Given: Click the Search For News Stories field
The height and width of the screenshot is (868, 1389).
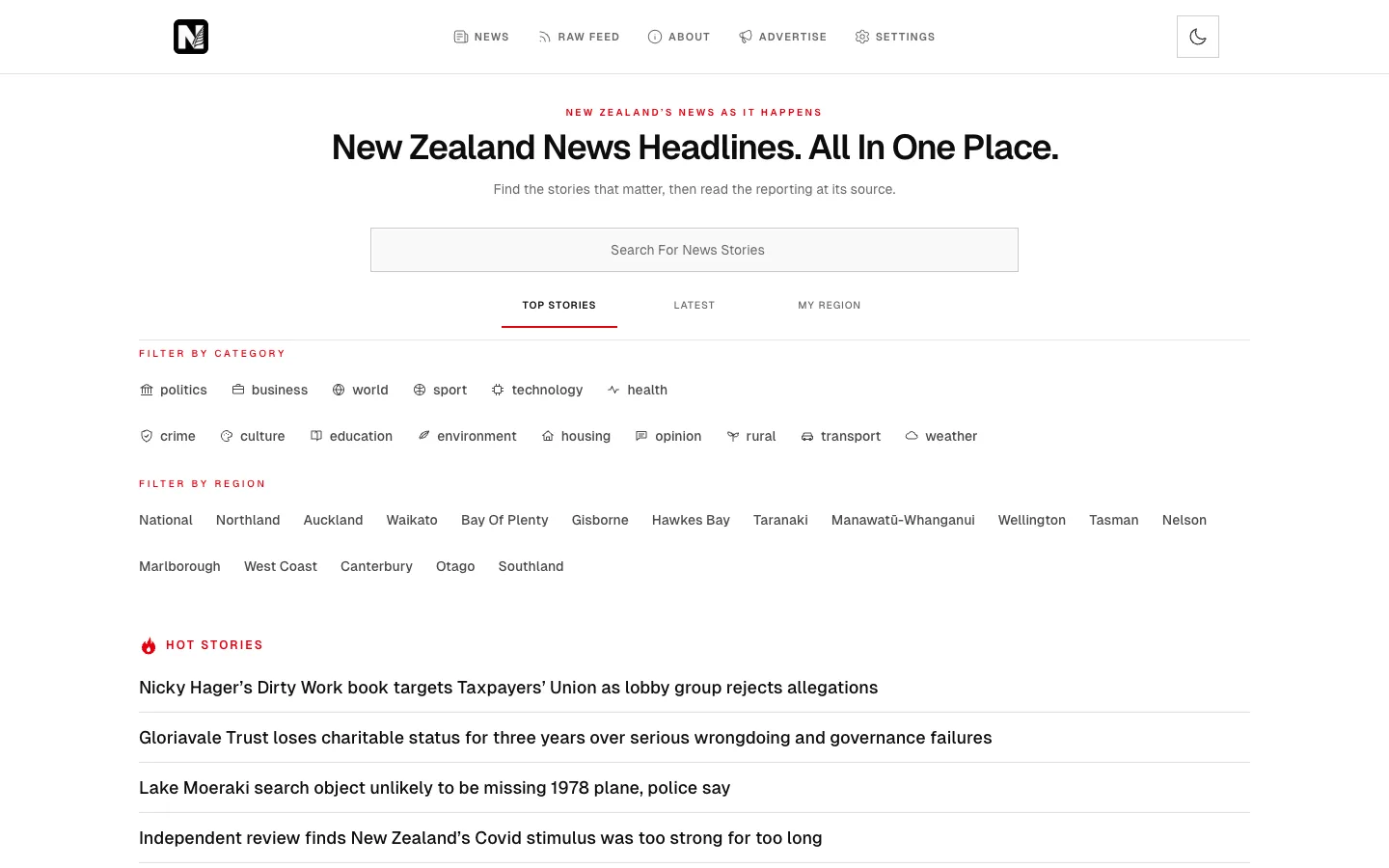Looking at the screenshot, I should click(694, 250).
